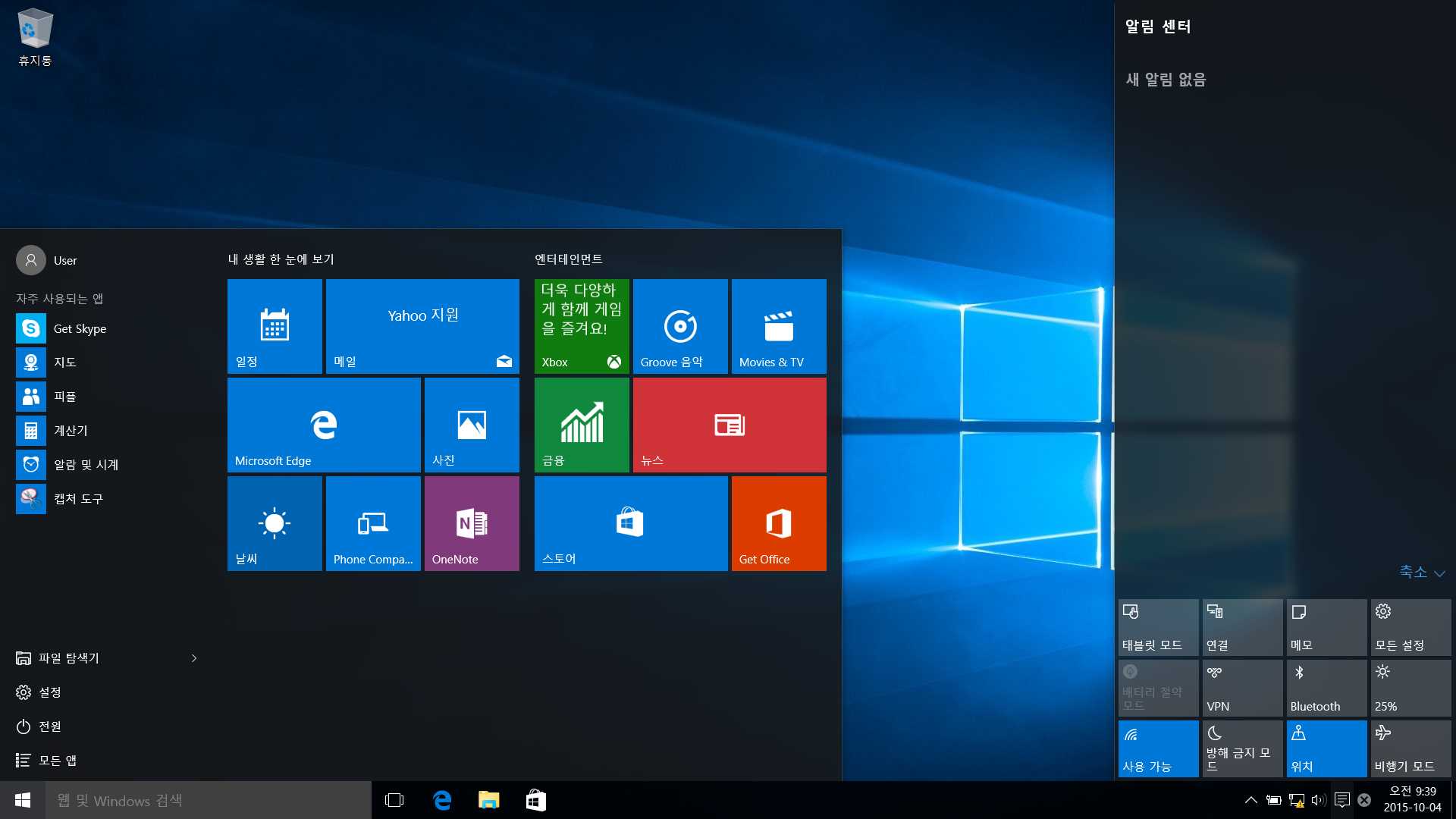The width and height of the screenshot is (1456, 819).
Task: Open the Calculator (계산기) app
Action: pos(106,431)
